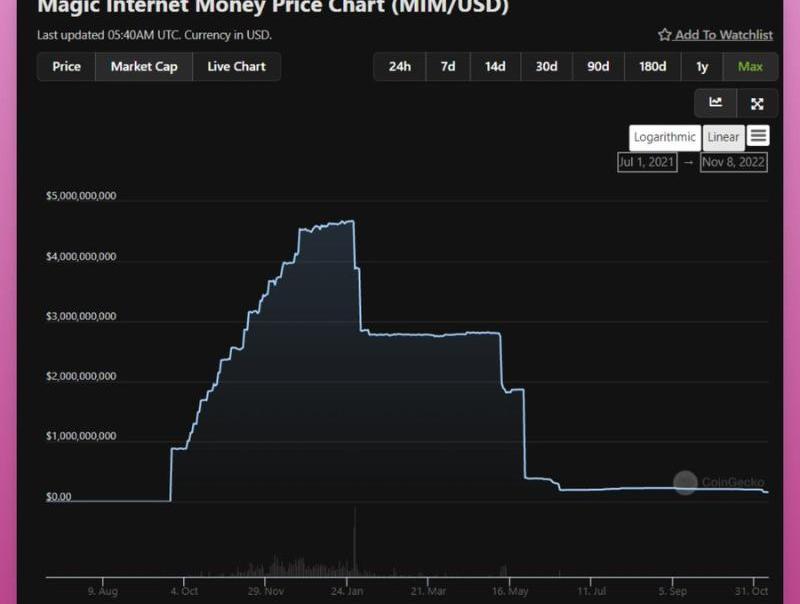Click the 29. Nov timeline label
800x604 pixels.
click(265, 591)
